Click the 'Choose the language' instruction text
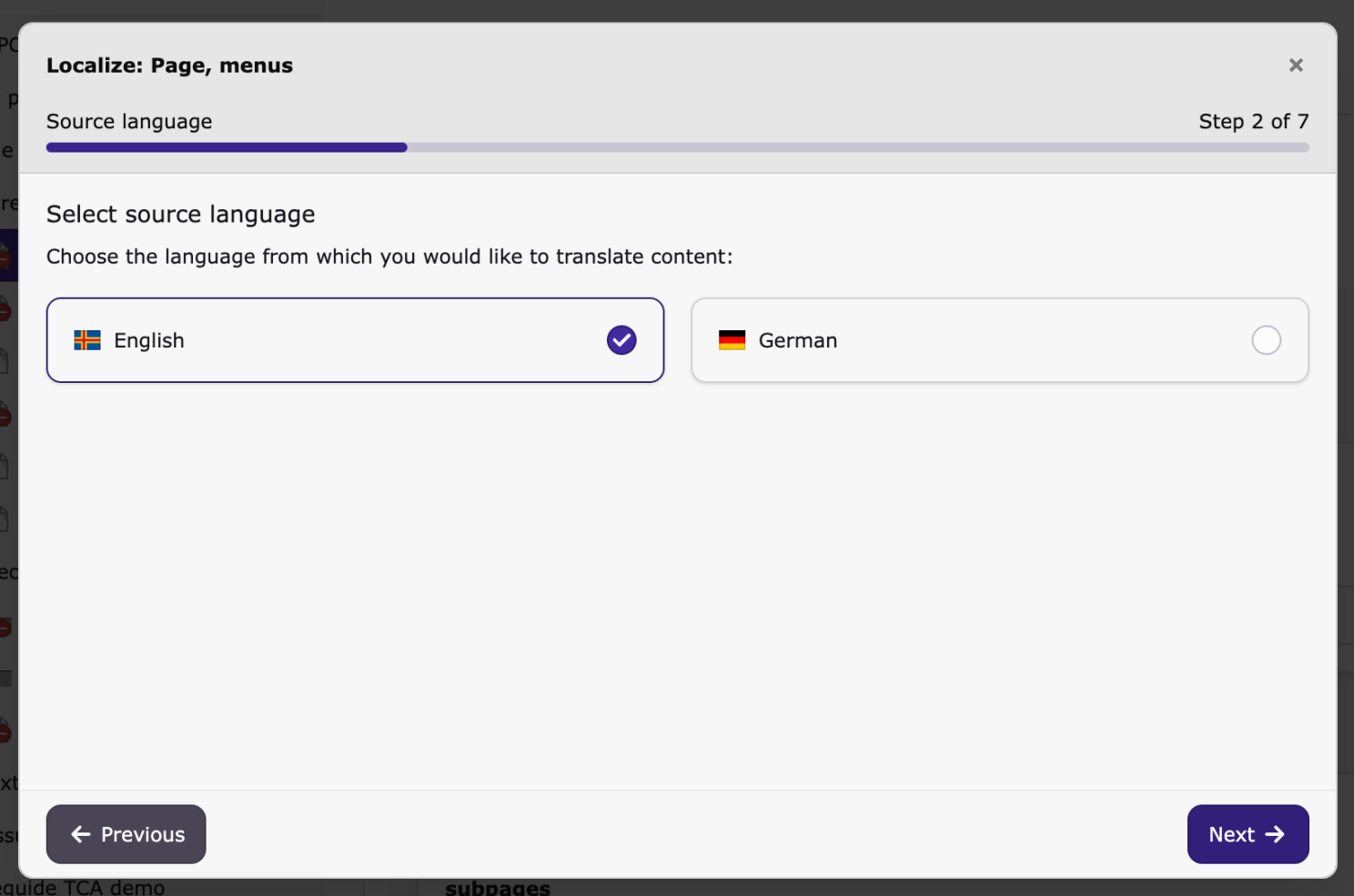This screenshot has width=1354, height=896. tap(389, 257)
